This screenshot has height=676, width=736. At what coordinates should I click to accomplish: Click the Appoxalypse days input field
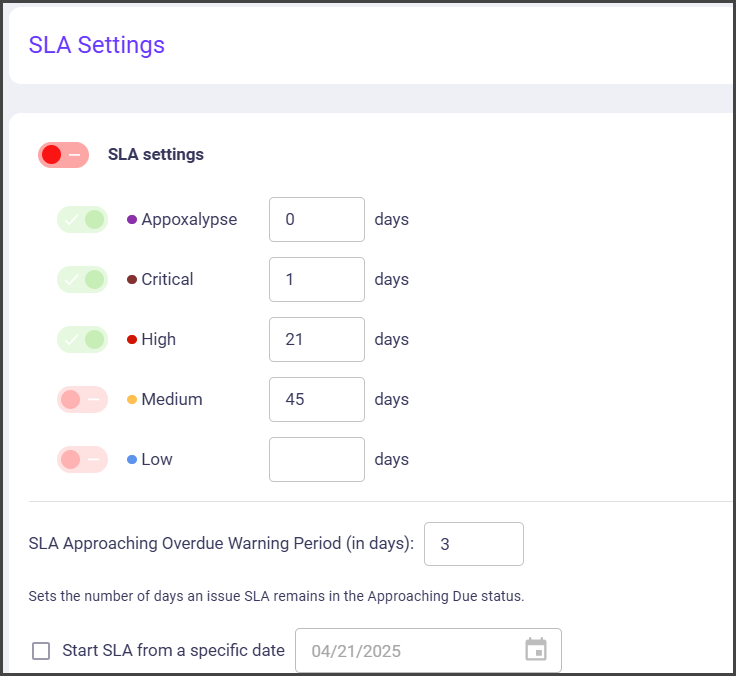pyautogui.click(x=316, y=220)
